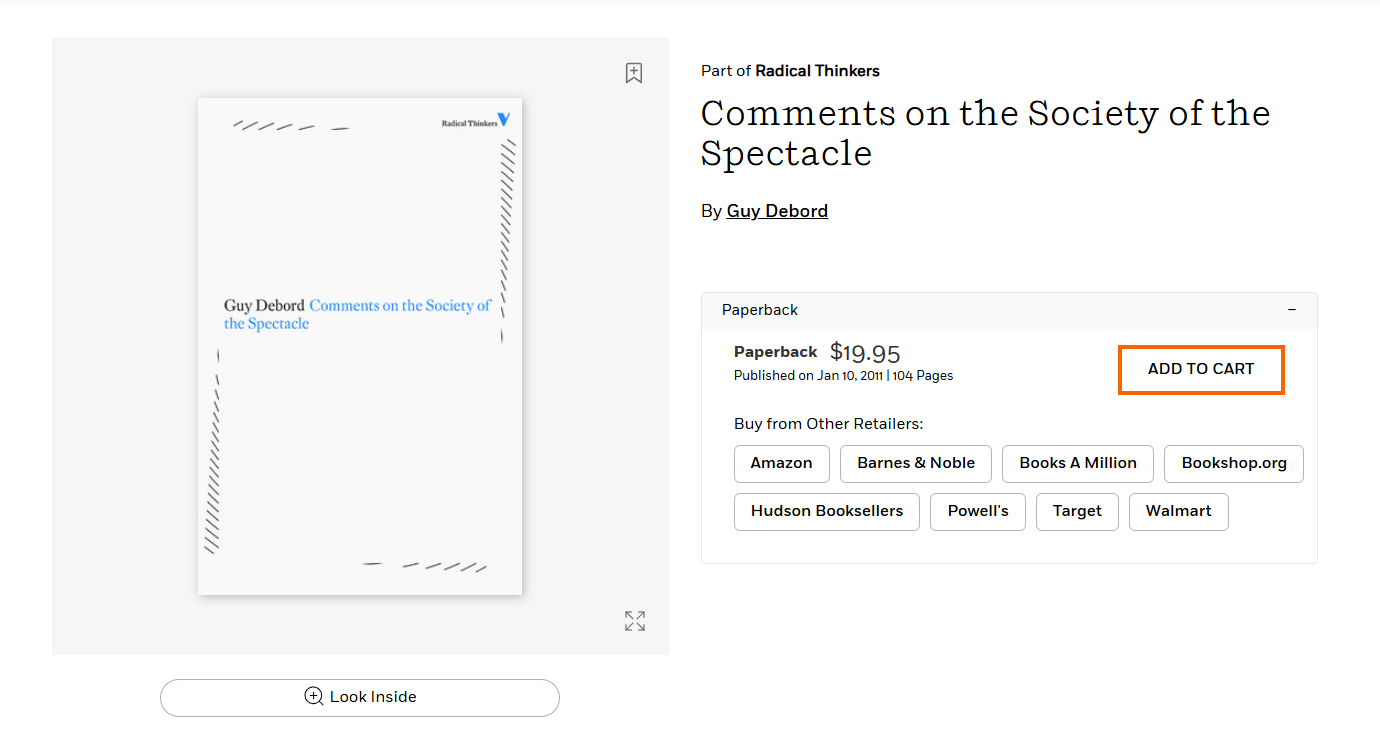Select Powell's retailer button

point(977,511)
